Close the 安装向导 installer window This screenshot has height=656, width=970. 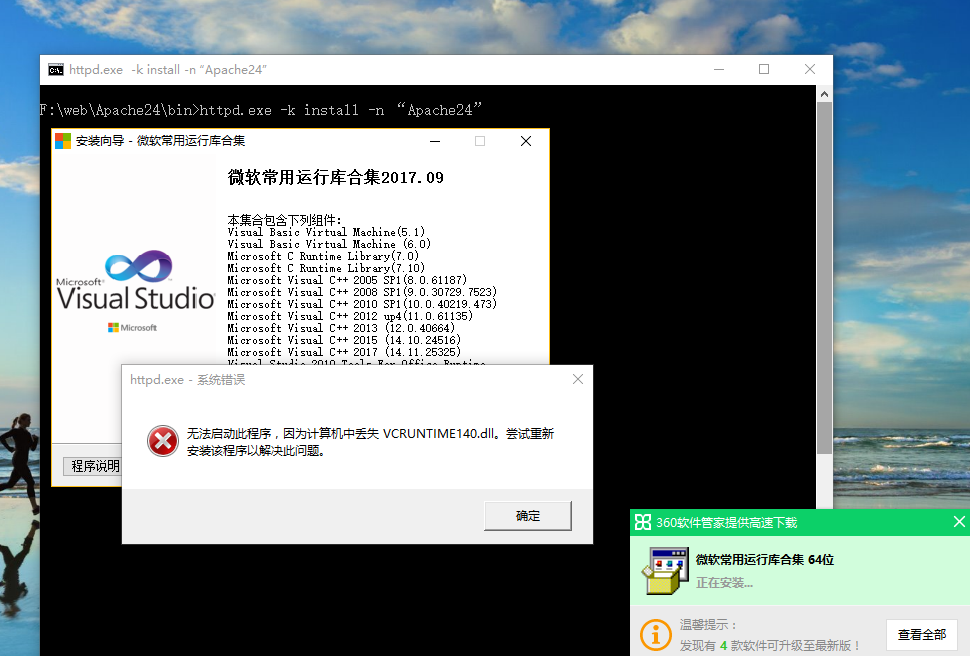coord(526,141)
